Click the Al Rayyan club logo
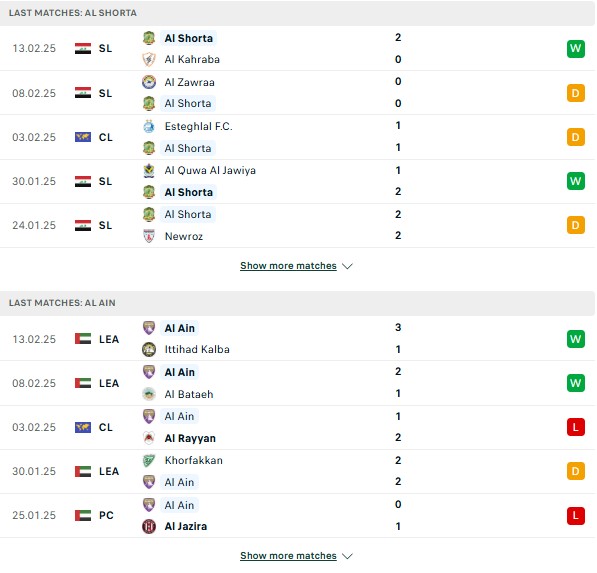The height and width of the screenshot is (573, 597). [148, 438]
